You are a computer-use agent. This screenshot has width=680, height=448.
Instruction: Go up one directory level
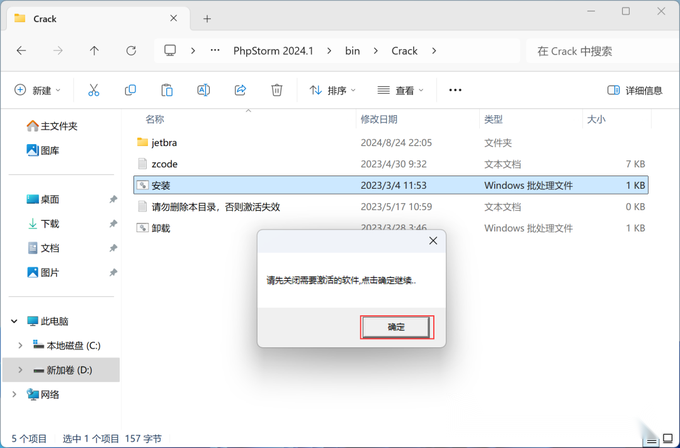[94, 51]
